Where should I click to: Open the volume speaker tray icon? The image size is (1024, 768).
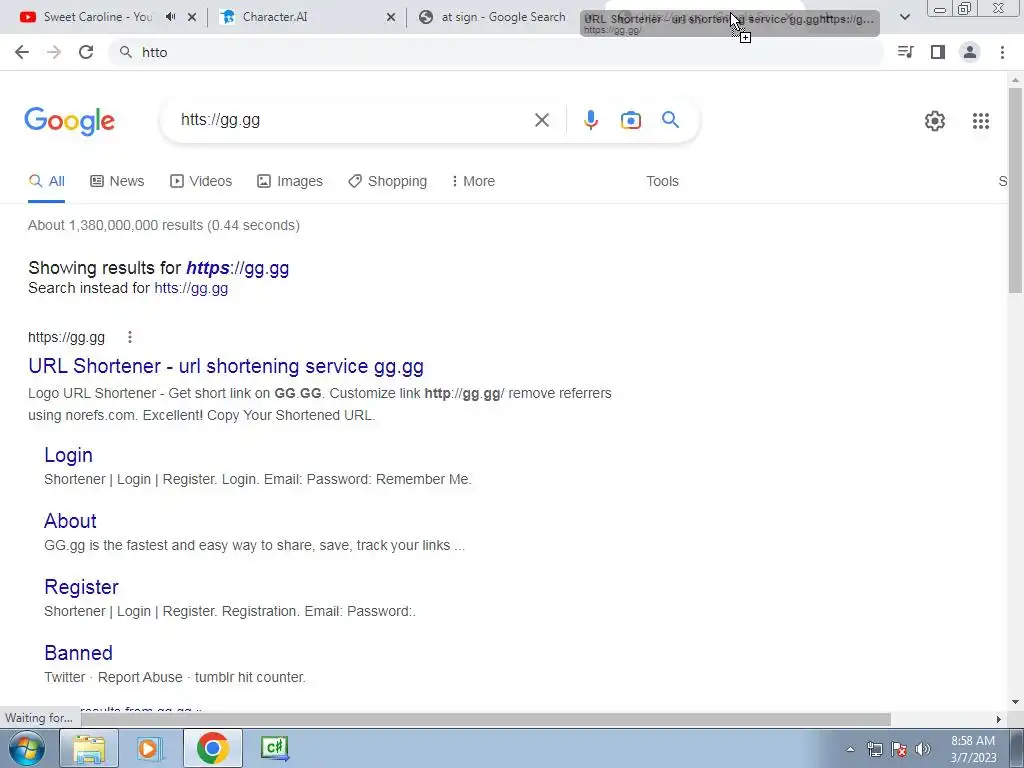point(923,749)
